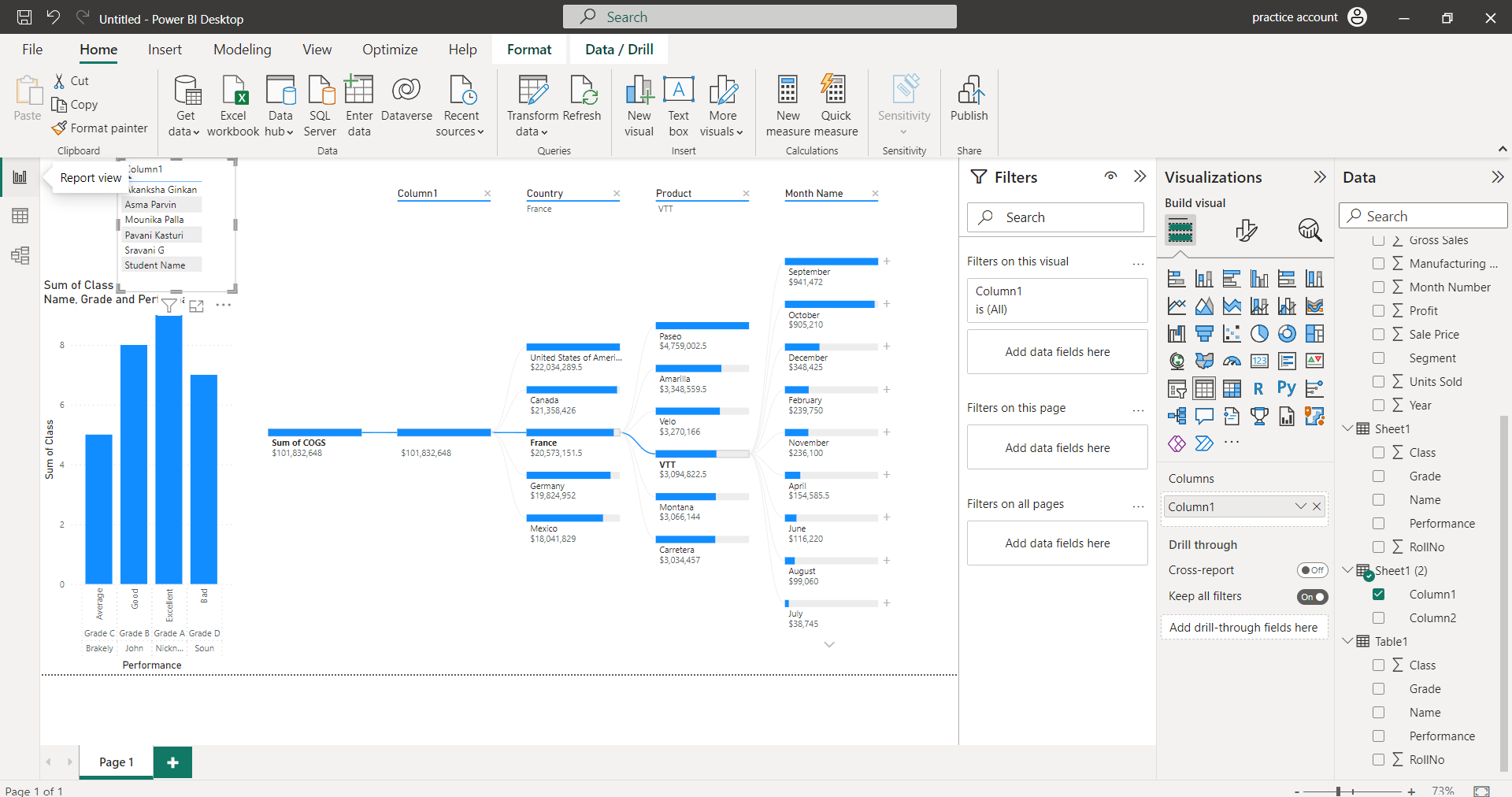This screenshot has height=797, width=1512.
Task: Collapse the Table1 tree node
Action: [1348, 640]
